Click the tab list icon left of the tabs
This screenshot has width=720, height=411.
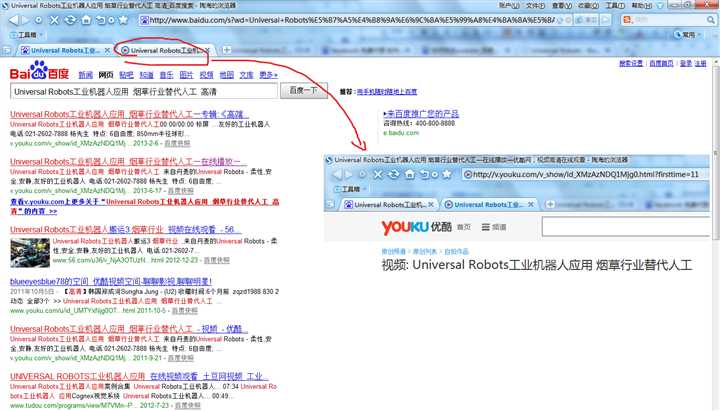pos(6,50)
